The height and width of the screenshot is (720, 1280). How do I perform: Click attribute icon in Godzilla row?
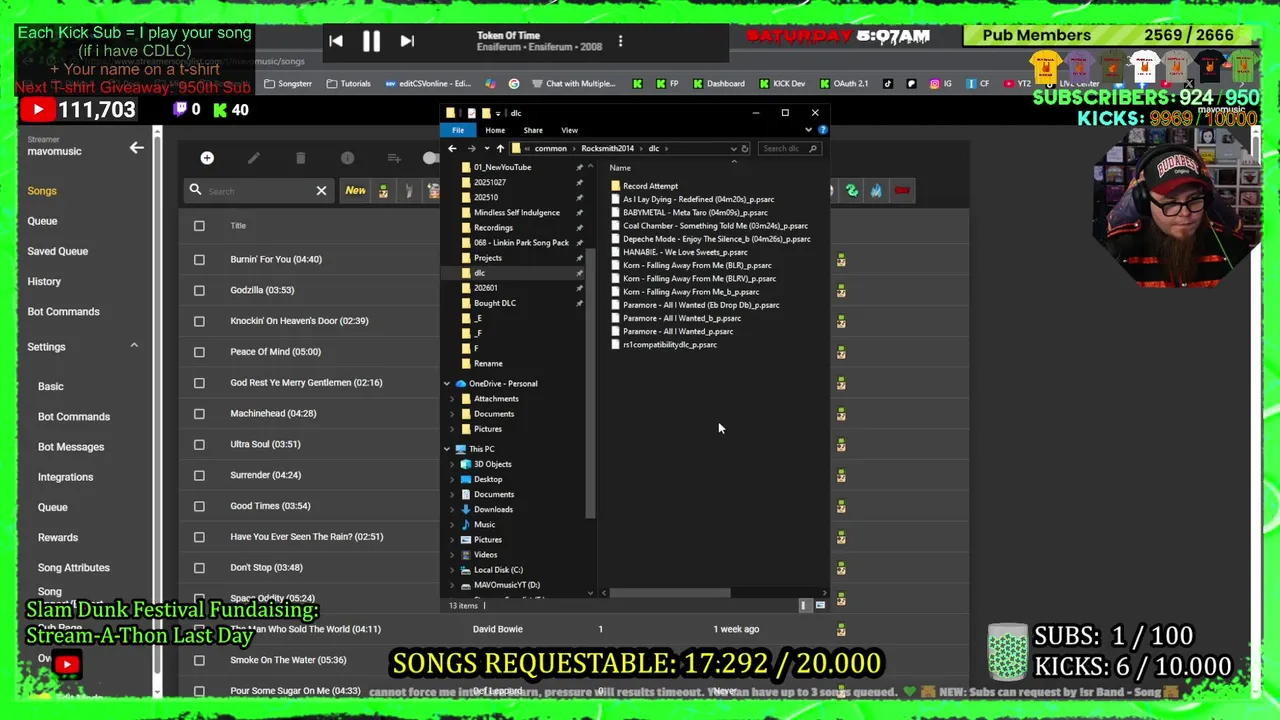(x=841, y=291)
